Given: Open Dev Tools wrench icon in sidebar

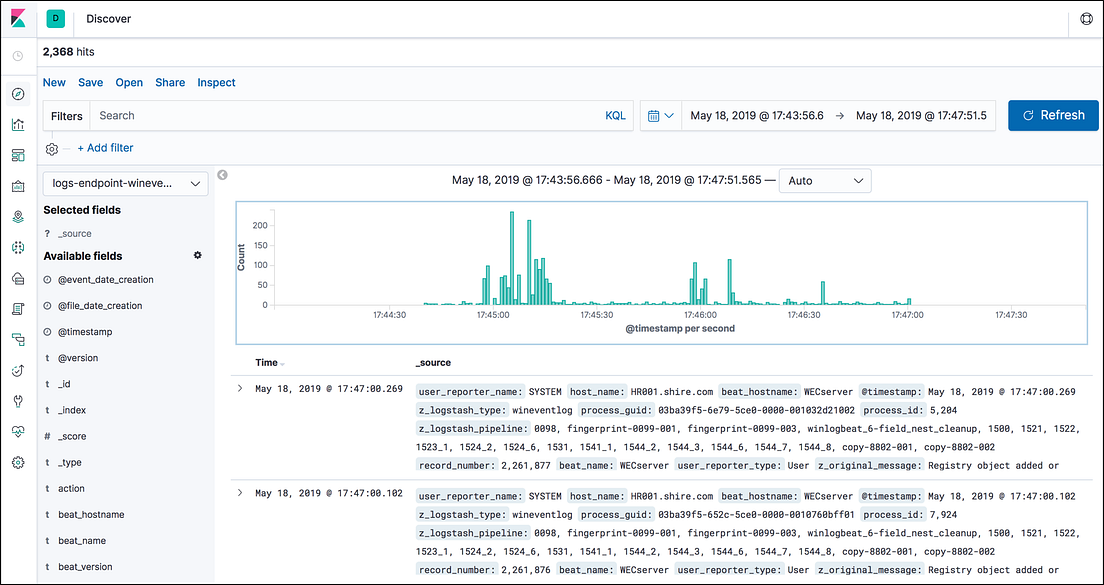Looking at the screenshot, I should pyautogui.click(x=17, y=401).
